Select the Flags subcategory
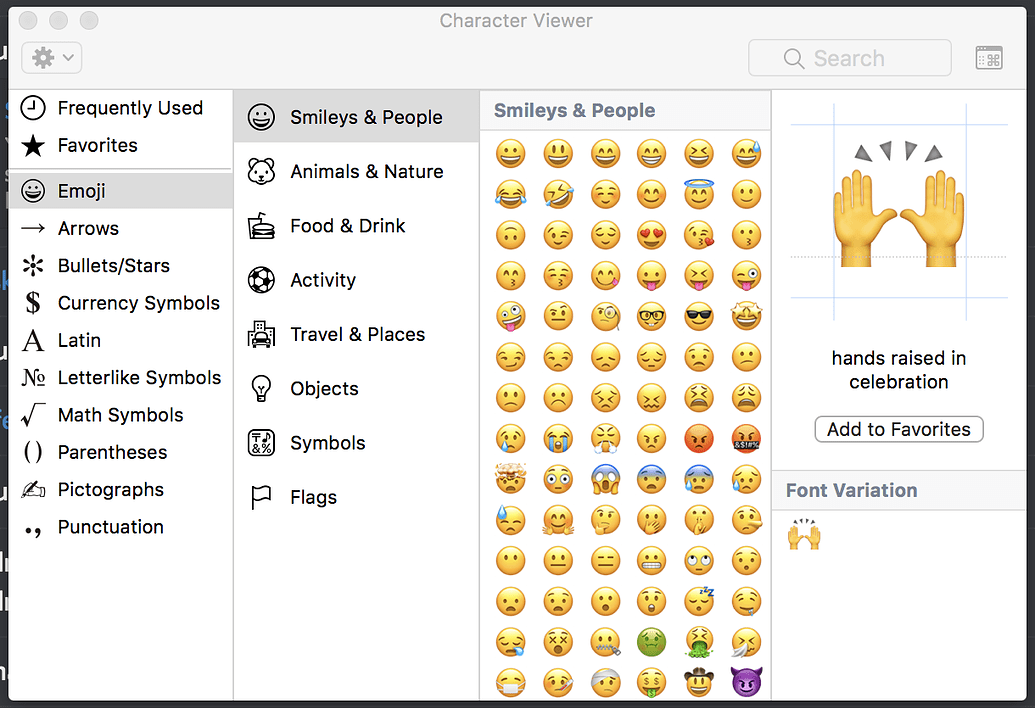The width and height of the screenshot is (1035, 708). pos(313,498)
